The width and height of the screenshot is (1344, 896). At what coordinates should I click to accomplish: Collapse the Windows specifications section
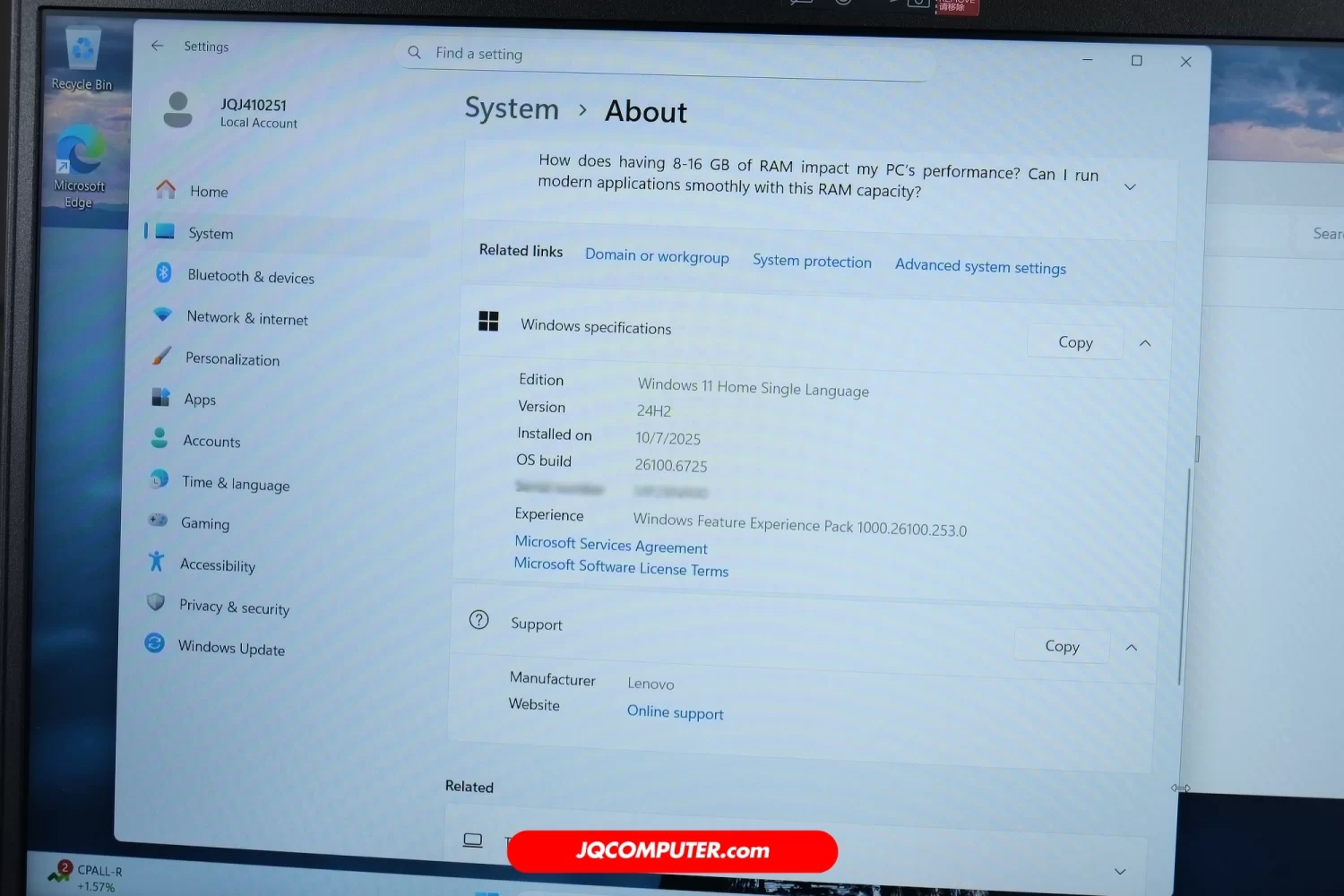pyautogui.click(x=1145, y=343)
